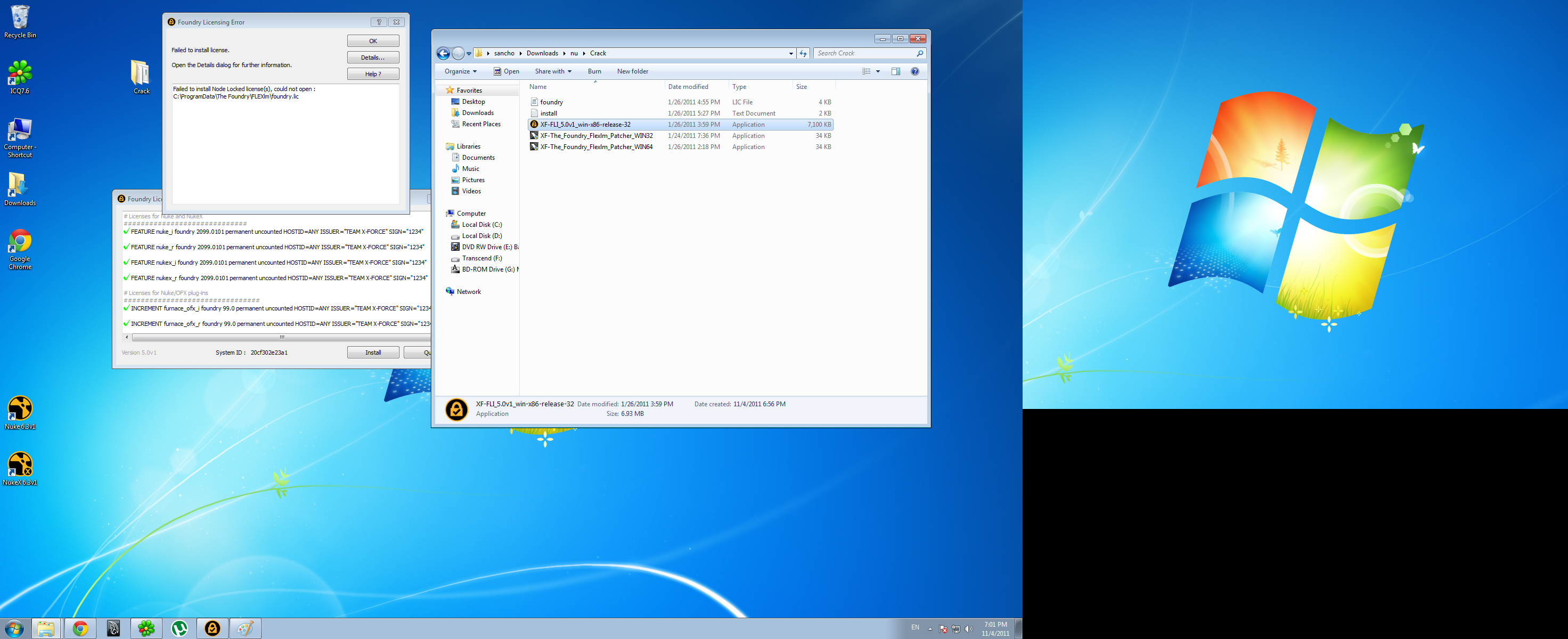Screen dimensions: 1568x639
Task: Open the Nuke 6.3v1 desktop icon
Action: coord(20,409)
